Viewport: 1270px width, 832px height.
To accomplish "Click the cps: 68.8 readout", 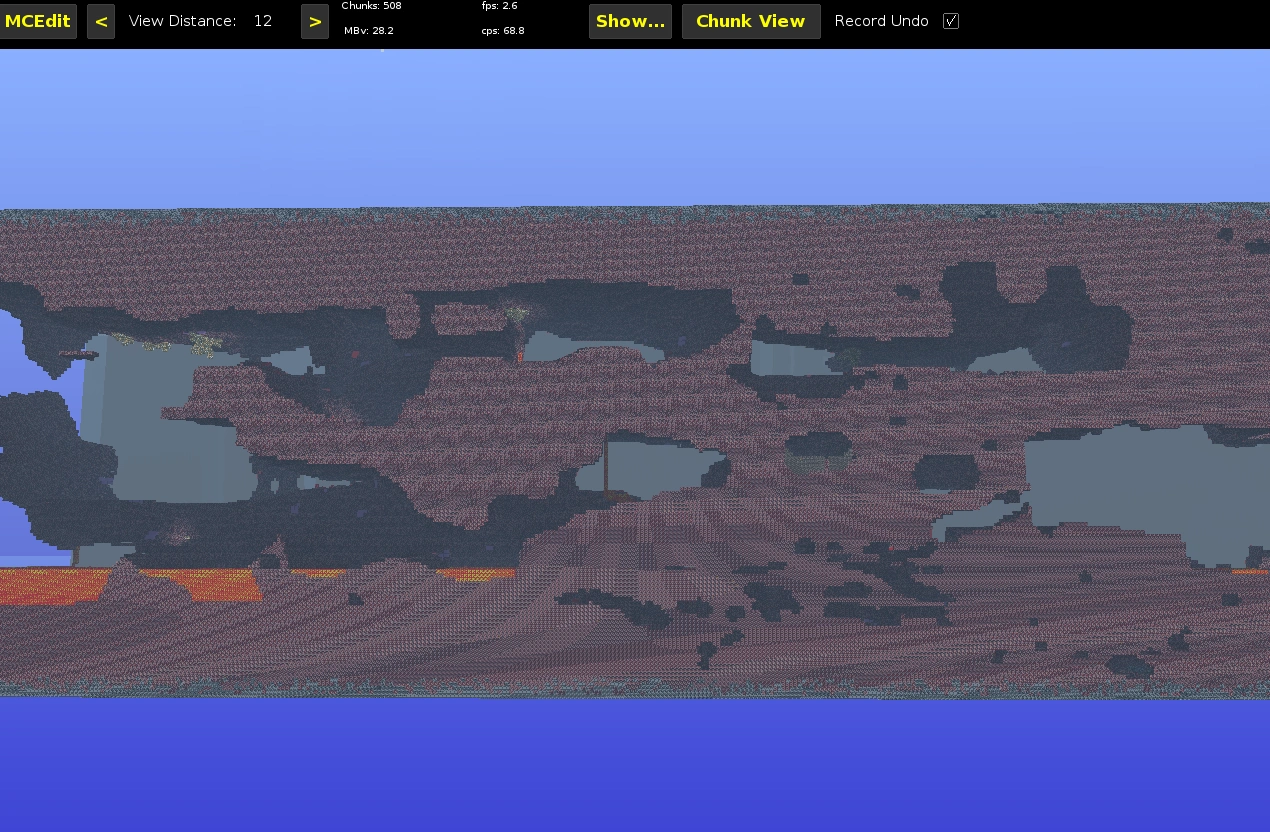I will (503, 31).
